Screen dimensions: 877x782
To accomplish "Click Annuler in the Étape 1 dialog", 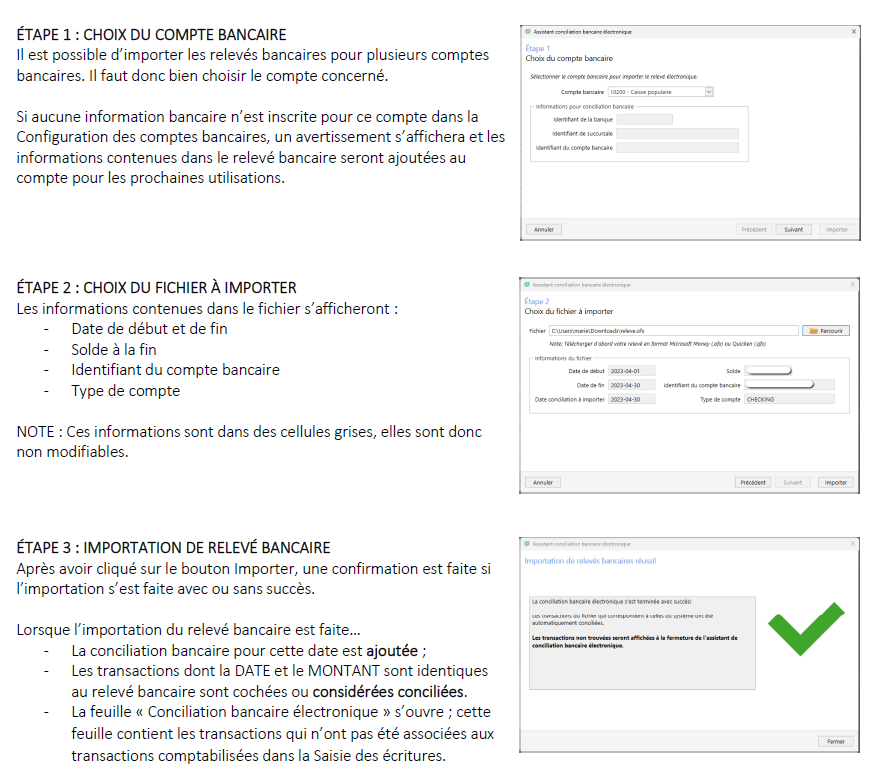I will click(544, 229).
